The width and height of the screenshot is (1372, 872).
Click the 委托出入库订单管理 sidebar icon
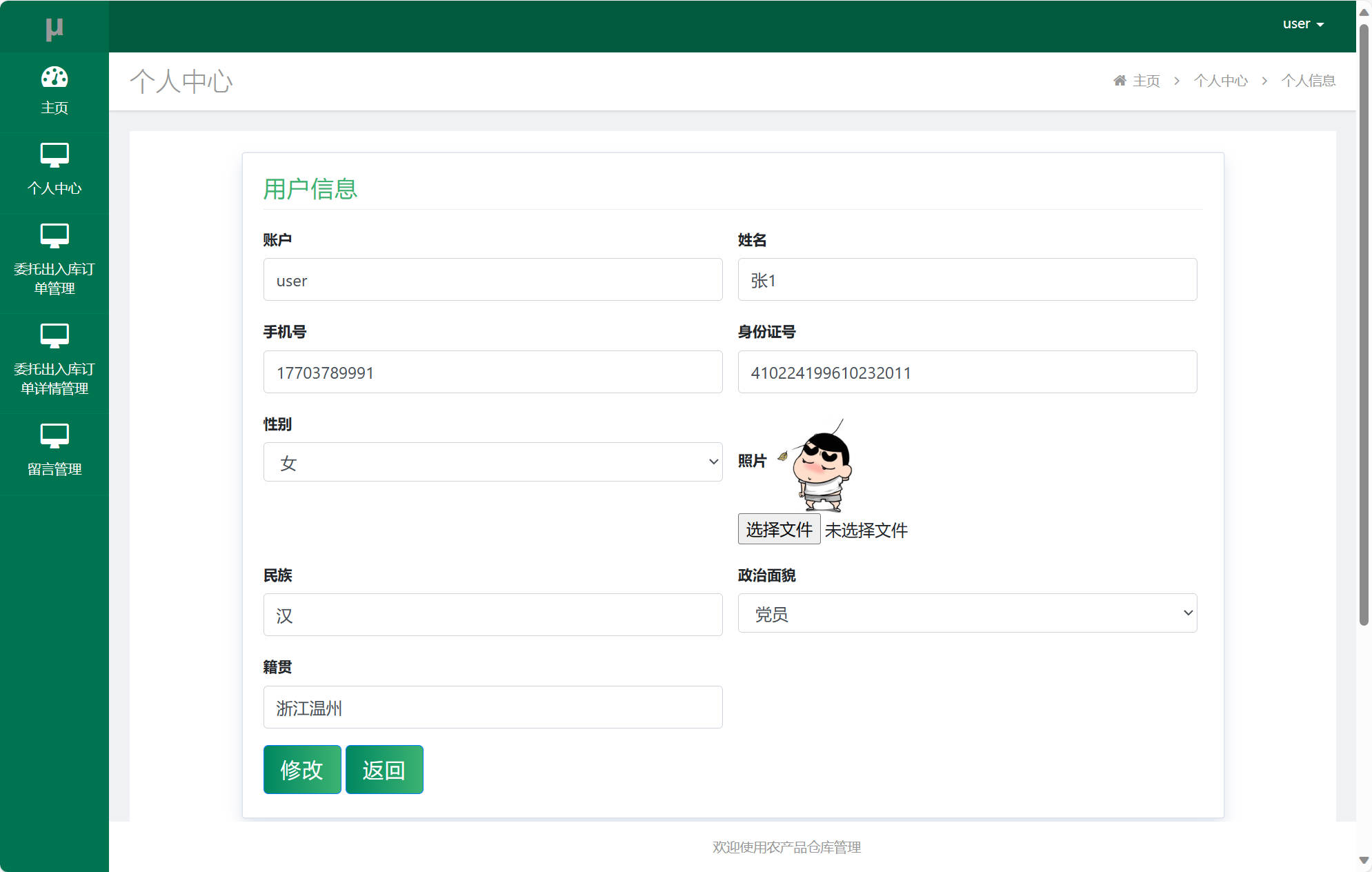coord(54,235)
